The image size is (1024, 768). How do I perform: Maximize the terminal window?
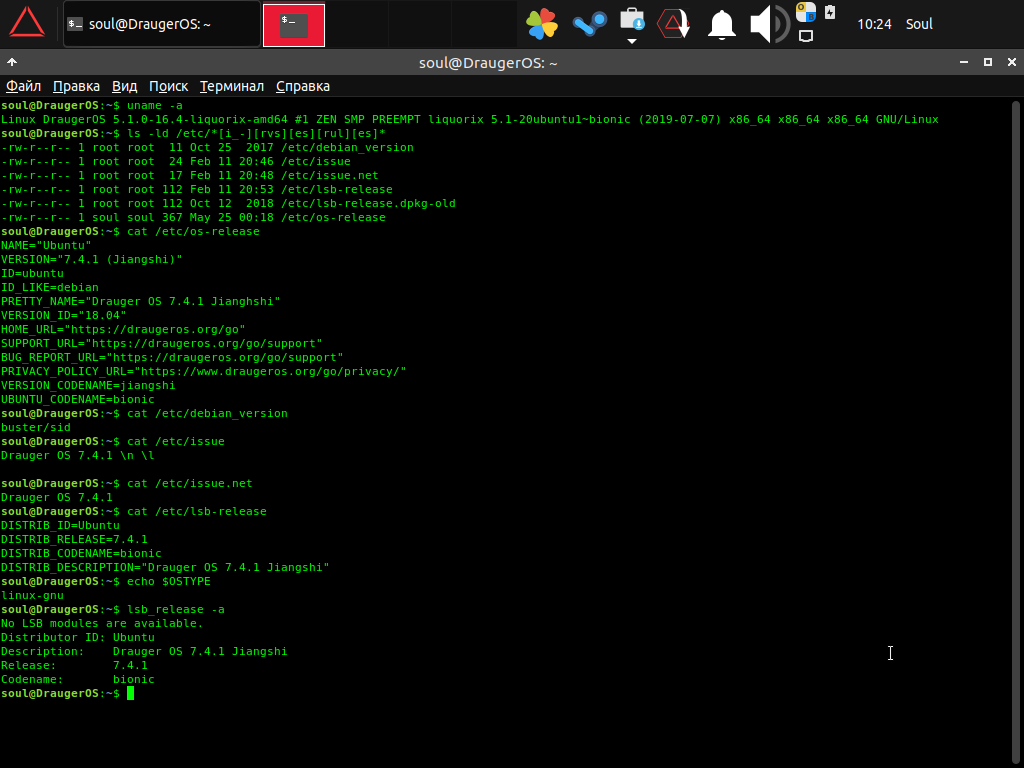pyautogui.click(x=988, y=62)
